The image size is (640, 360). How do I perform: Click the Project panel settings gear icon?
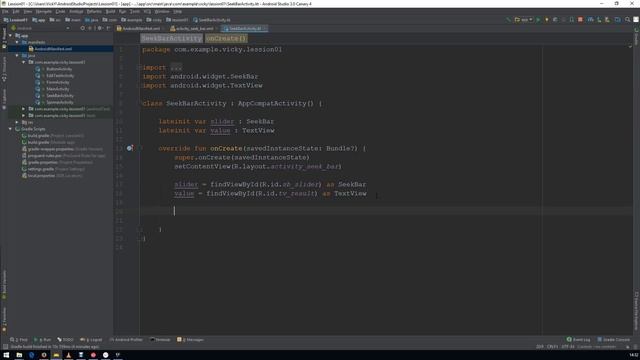[x=99, y=28]
